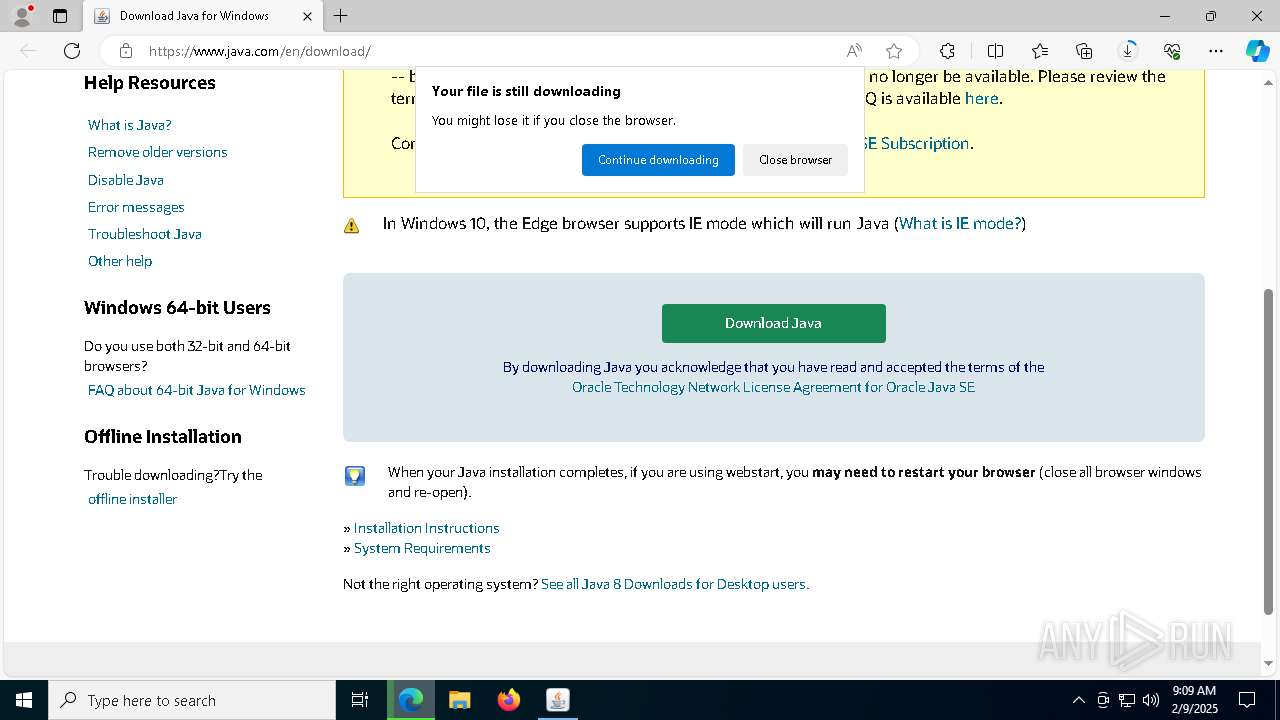The width and height of the screenshot is (1280, 720).
Task: Open the notification center icon
Action: tap(1247, 700)
